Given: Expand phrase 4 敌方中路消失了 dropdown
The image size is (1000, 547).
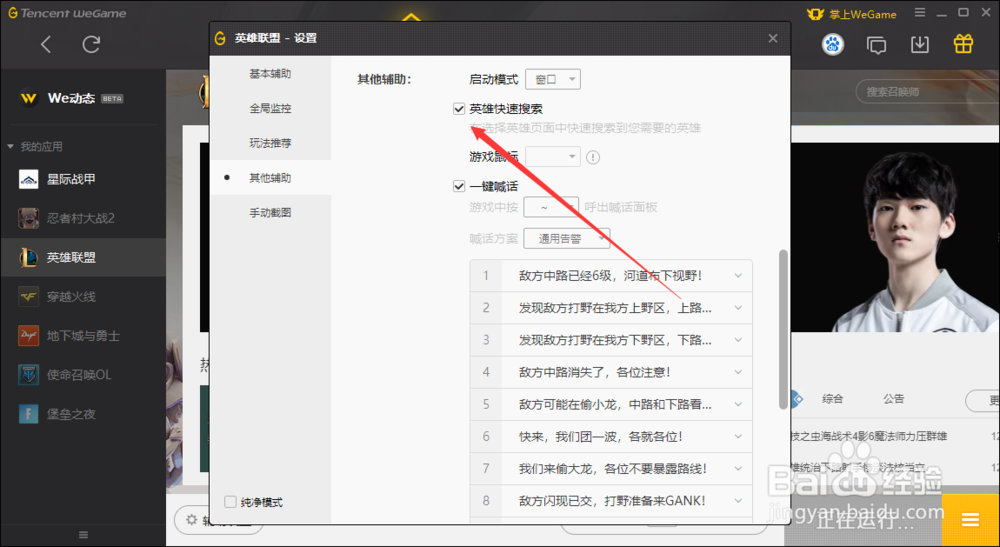Looking at the screenshot, I should tap(738, 372).
